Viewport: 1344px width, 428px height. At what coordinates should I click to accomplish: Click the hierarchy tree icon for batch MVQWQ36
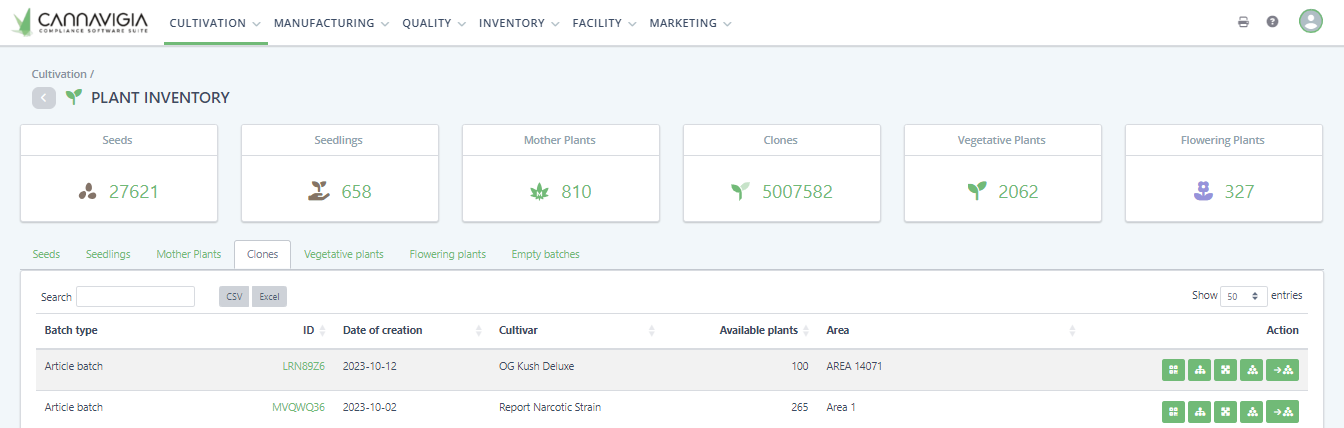(x=1199, y=411)
